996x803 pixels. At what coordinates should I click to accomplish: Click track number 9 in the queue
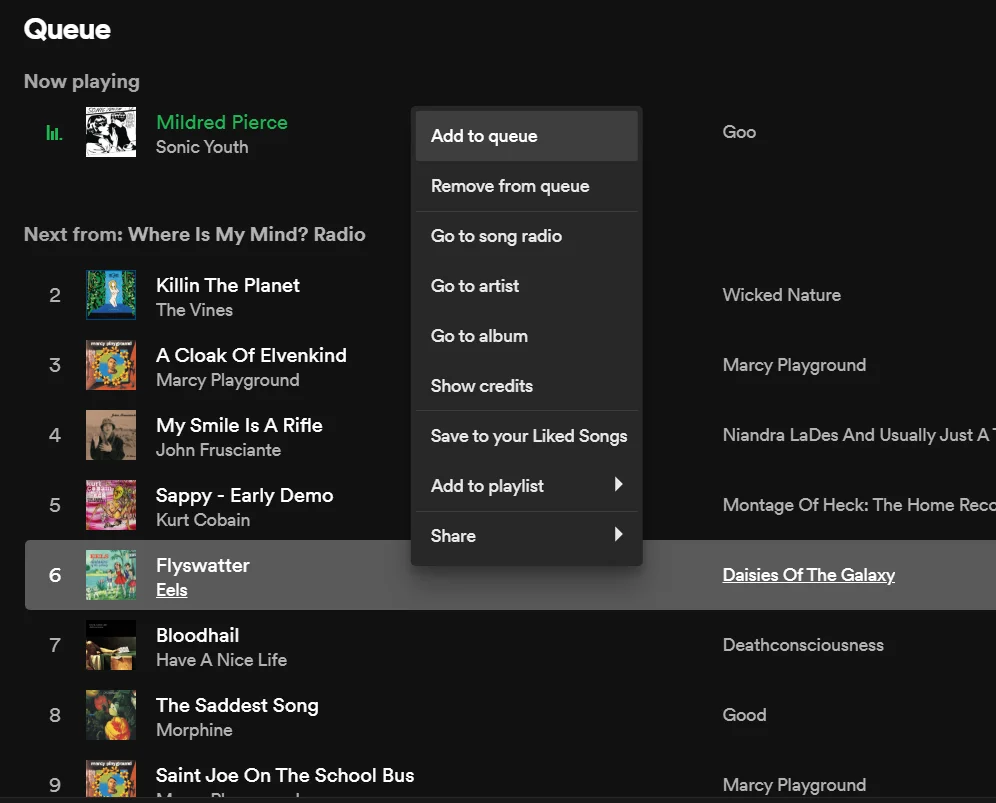click(55, 785)
